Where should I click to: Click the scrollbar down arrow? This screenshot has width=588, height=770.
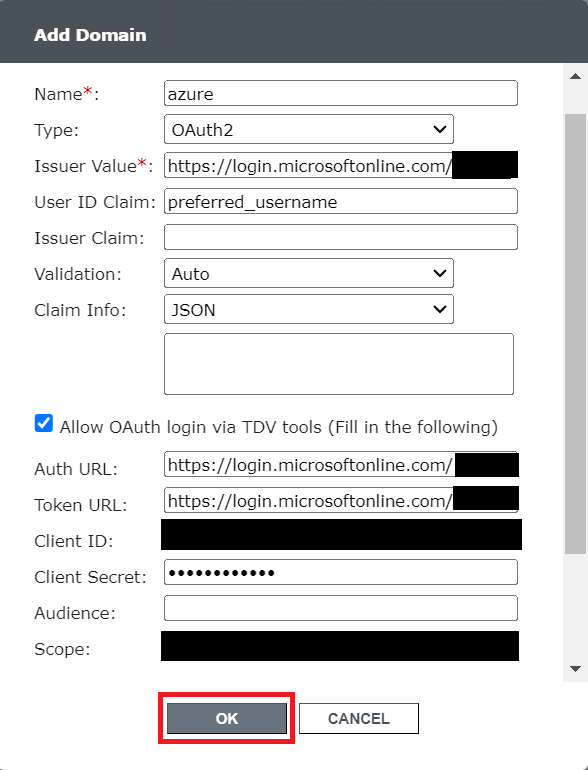coord(575,668)
